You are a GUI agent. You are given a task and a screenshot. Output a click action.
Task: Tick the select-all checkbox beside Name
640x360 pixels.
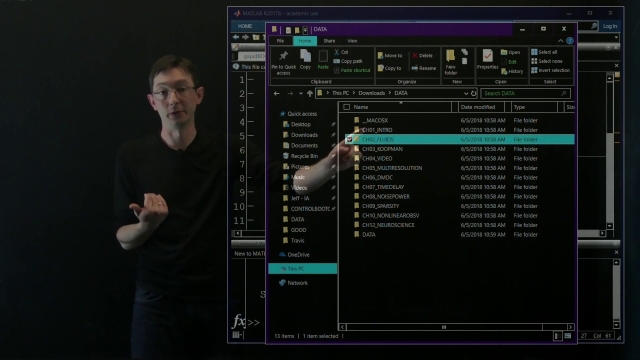pyautogui.click(x=347, y=107)
